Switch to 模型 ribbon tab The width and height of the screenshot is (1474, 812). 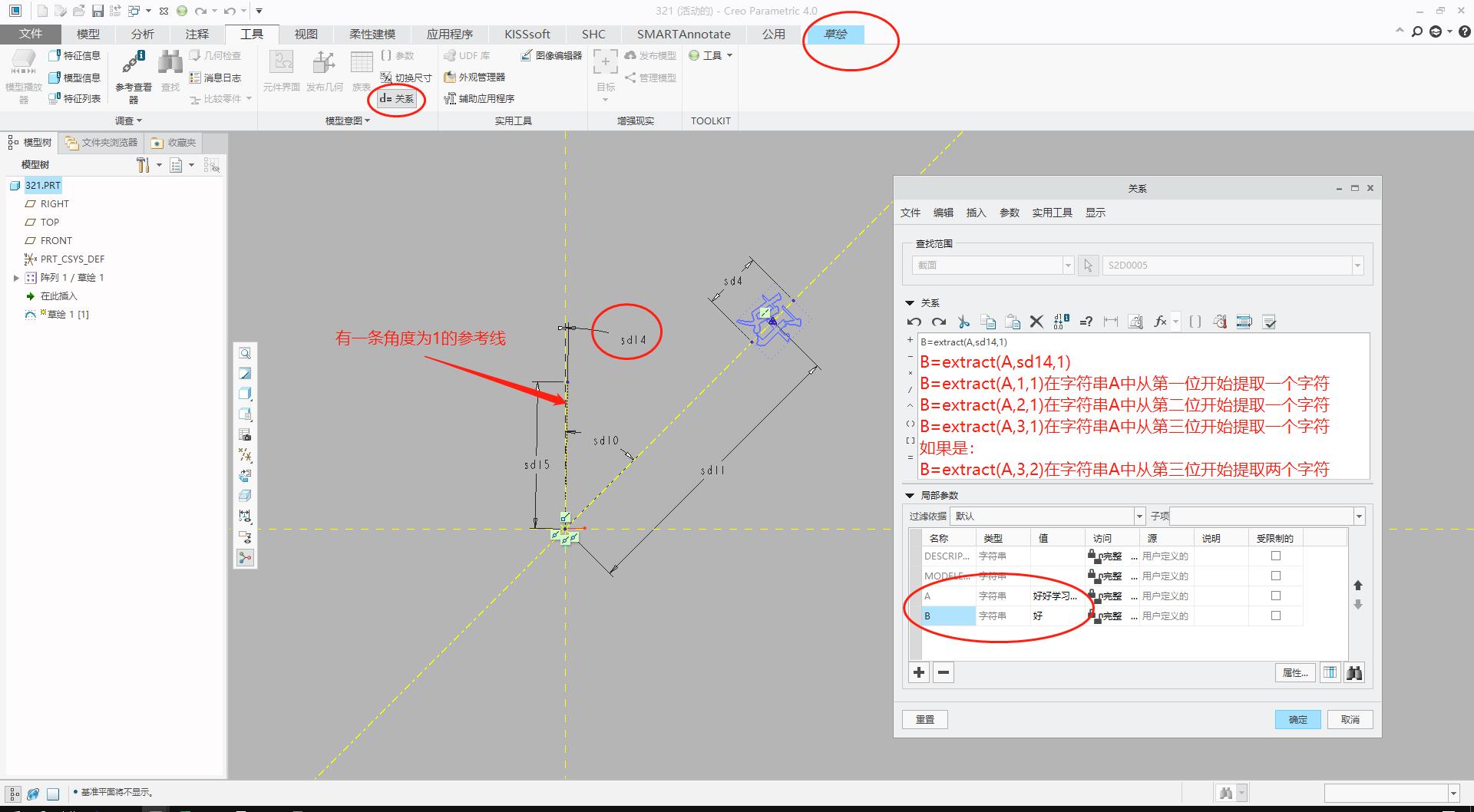tap(88, 34)
